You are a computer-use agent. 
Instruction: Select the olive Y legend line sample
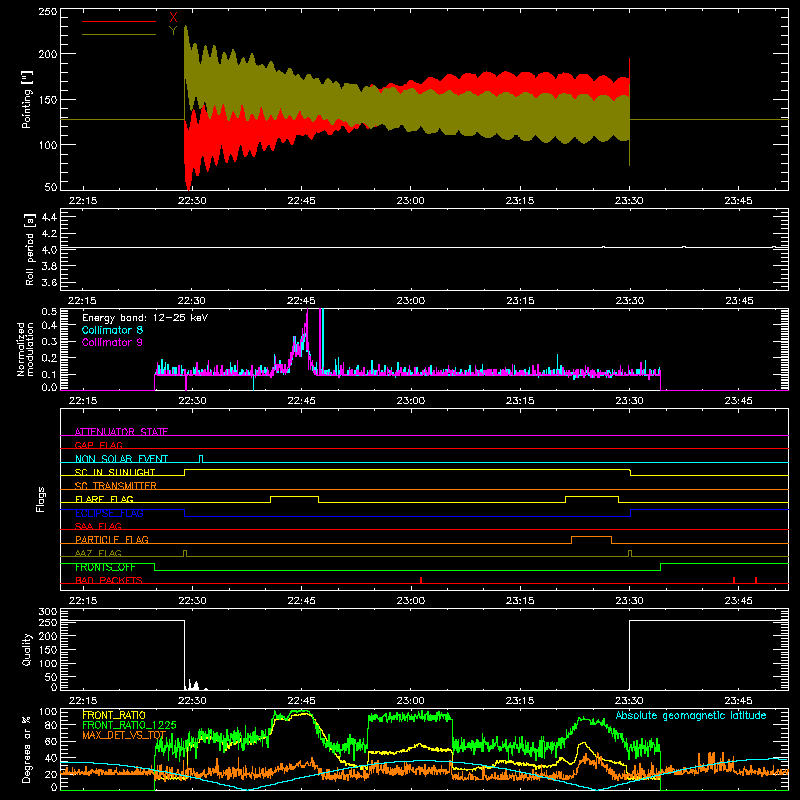coord(119,34)
